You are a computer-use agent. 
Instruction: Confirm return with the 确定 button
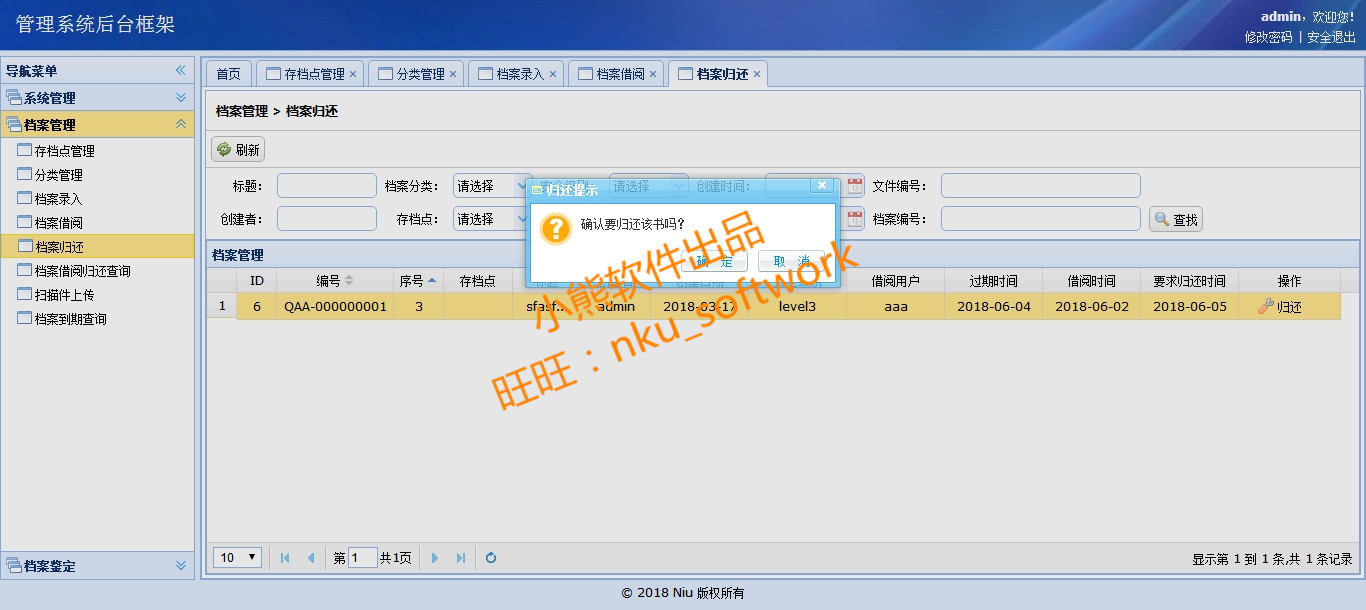[714, 262]
